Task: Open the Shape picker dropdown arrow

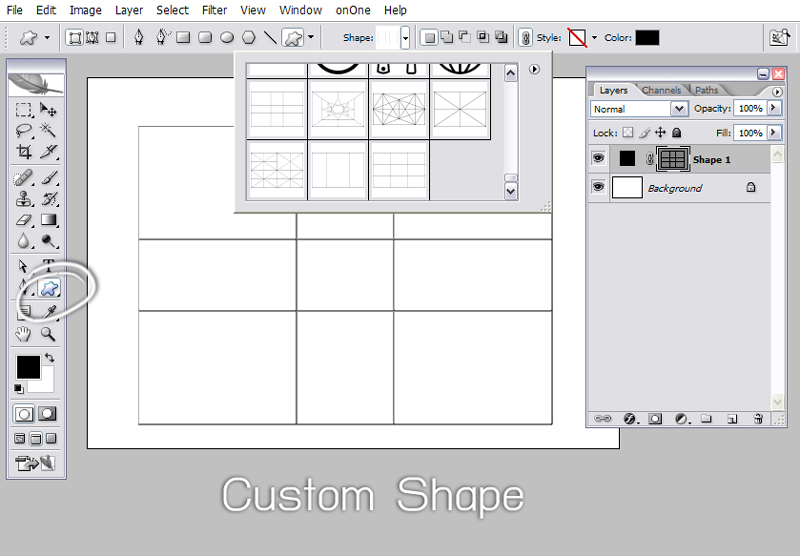Action: [x=405, y=38]
